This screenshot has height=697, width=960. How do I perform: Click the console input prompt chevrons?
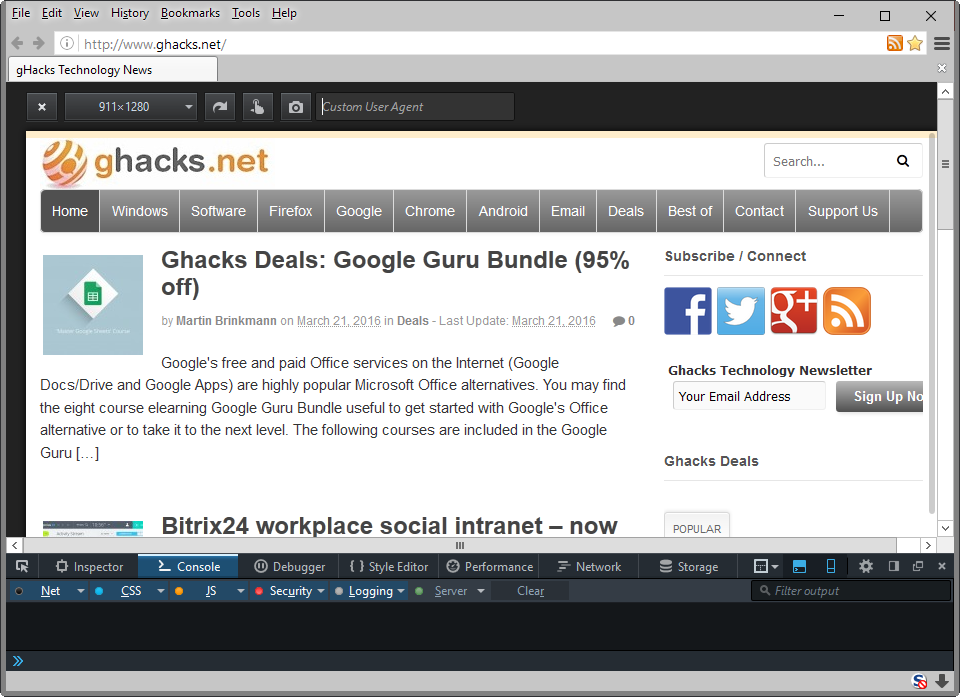click(18, 661)
